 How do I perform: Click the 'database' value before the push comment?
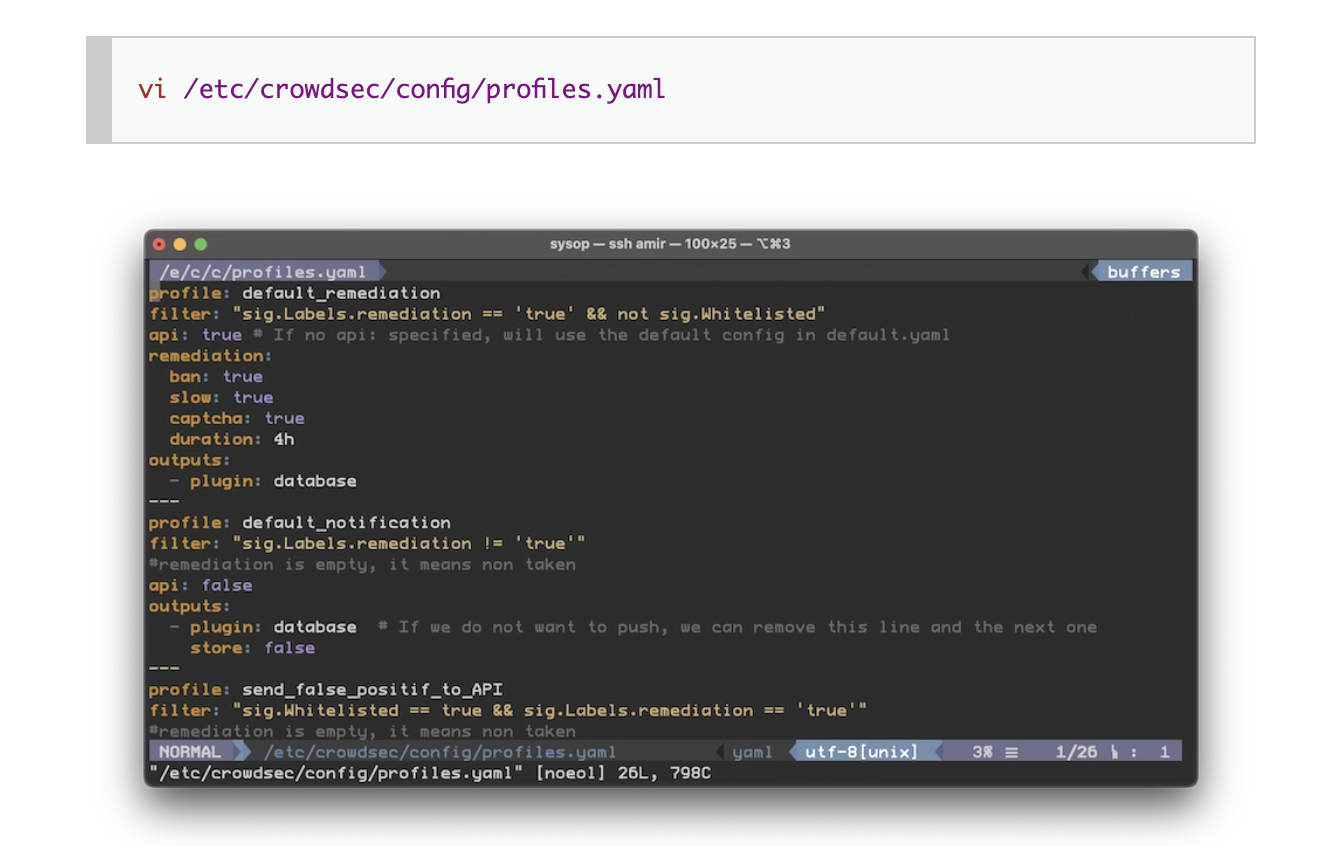coord(315,627)
